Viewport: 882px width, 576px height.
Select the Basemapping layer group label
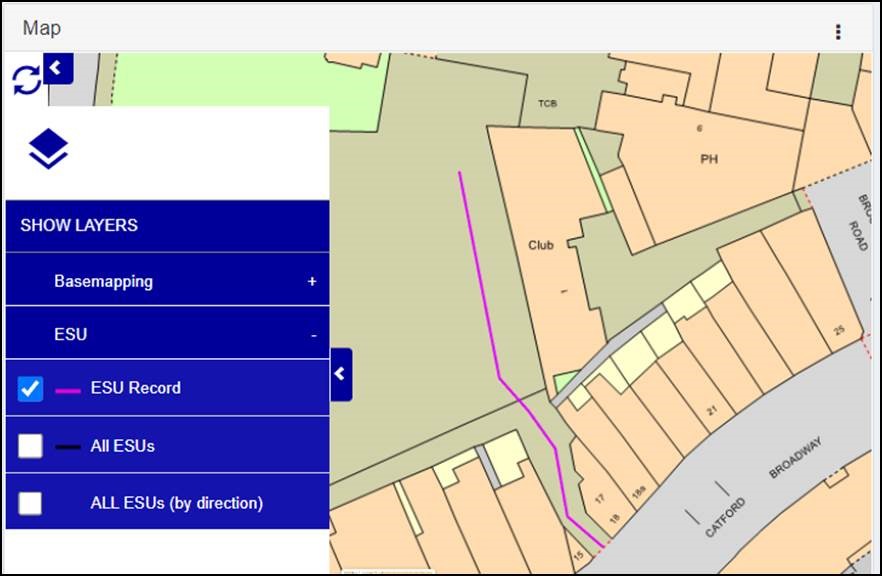(x=104, y=281)
